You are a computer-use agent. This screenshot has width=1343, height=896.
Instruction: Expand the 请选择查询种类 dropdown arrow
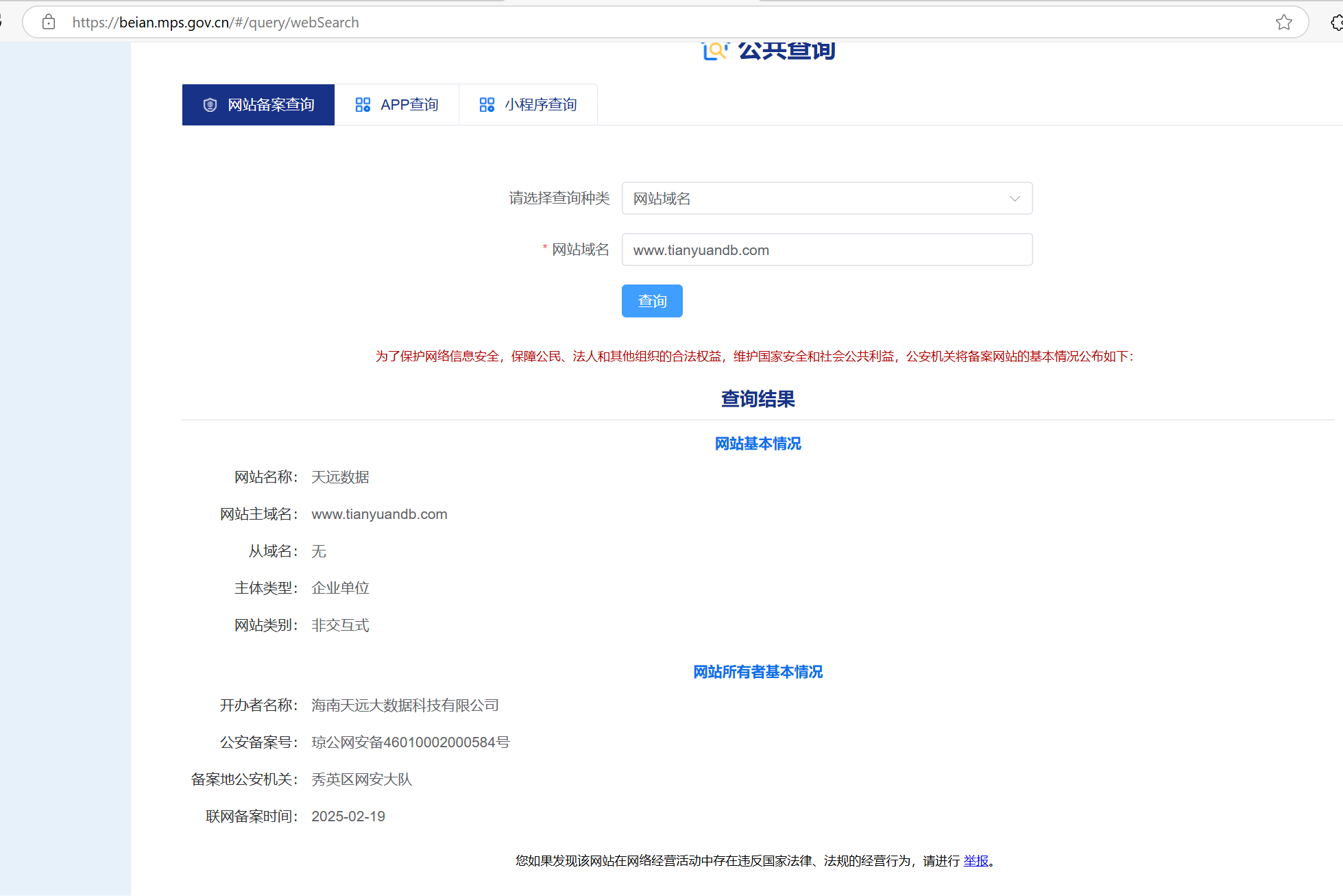[1015, 199]
